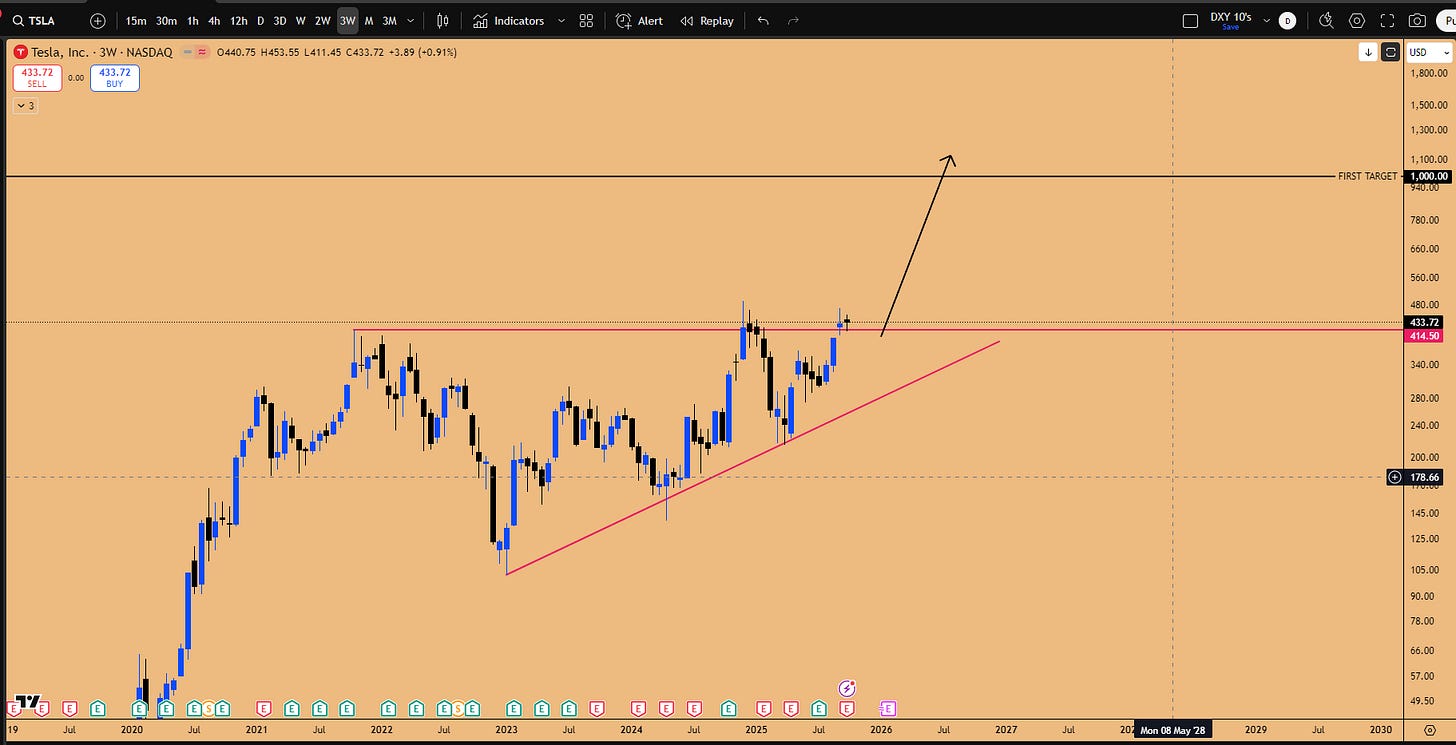The image size is (1456, 745).
Task: Click the plus icon beside 178.66 price
Action: point(1394,477)
